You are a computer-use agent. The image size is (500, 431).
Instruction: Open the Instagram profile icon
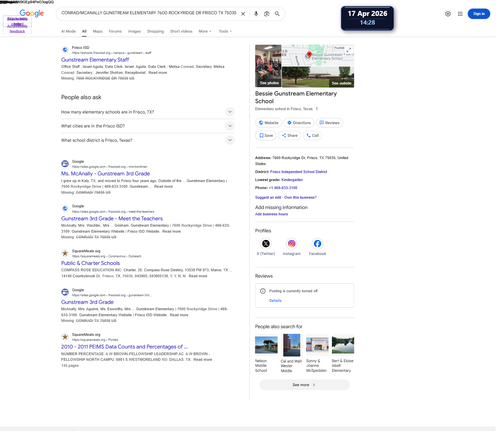[x=292, y=244]
